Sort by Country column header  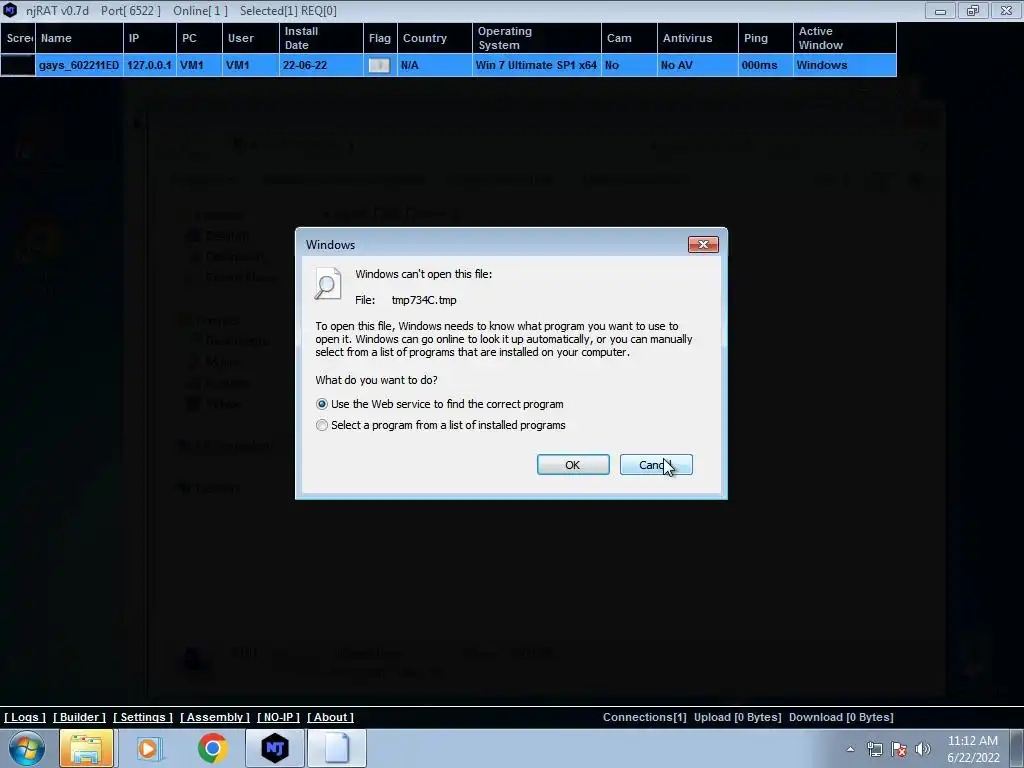[434, 38]
